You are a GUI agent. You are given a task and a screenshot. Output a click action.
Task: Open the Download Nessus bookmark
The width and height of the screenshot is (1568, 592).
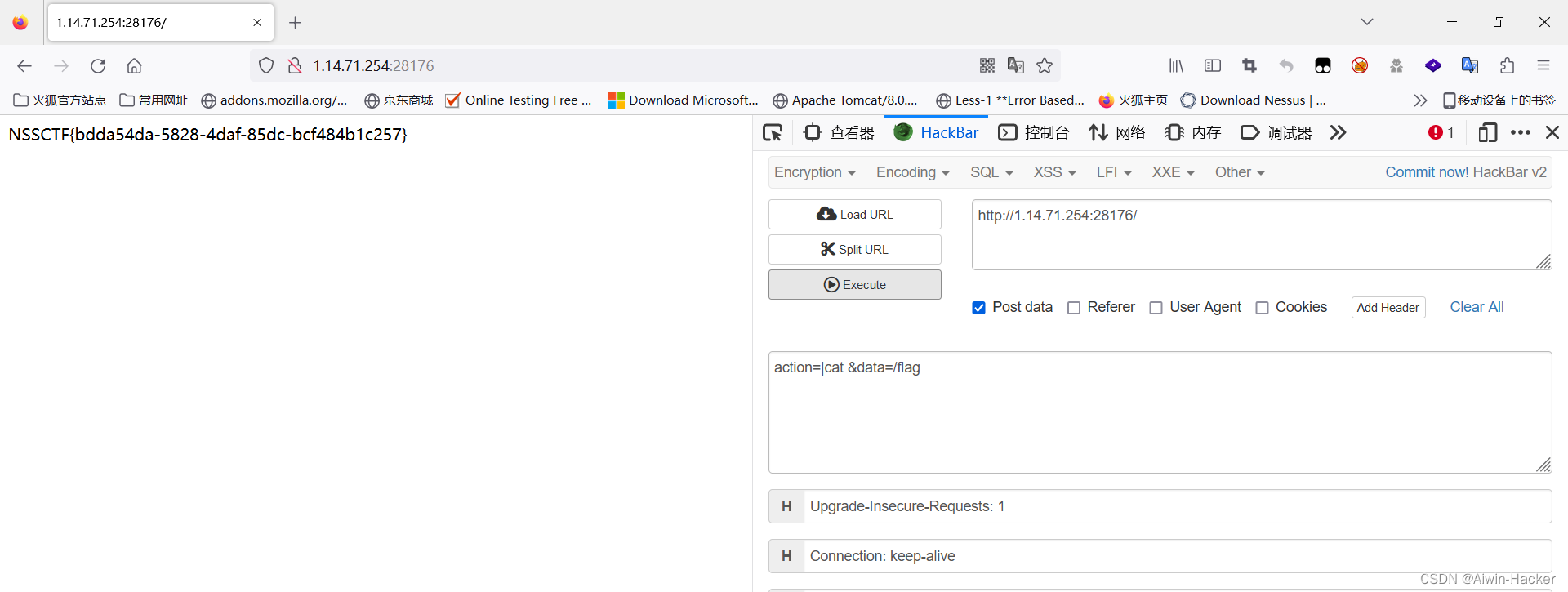pos(1254,100)
